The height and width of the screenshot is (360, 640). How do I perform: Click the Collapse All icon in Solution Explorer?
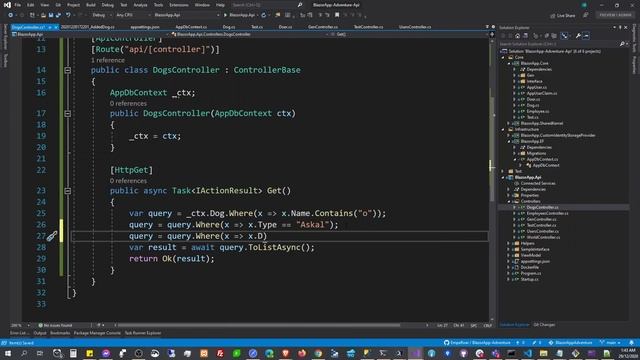tap(547, 36)
